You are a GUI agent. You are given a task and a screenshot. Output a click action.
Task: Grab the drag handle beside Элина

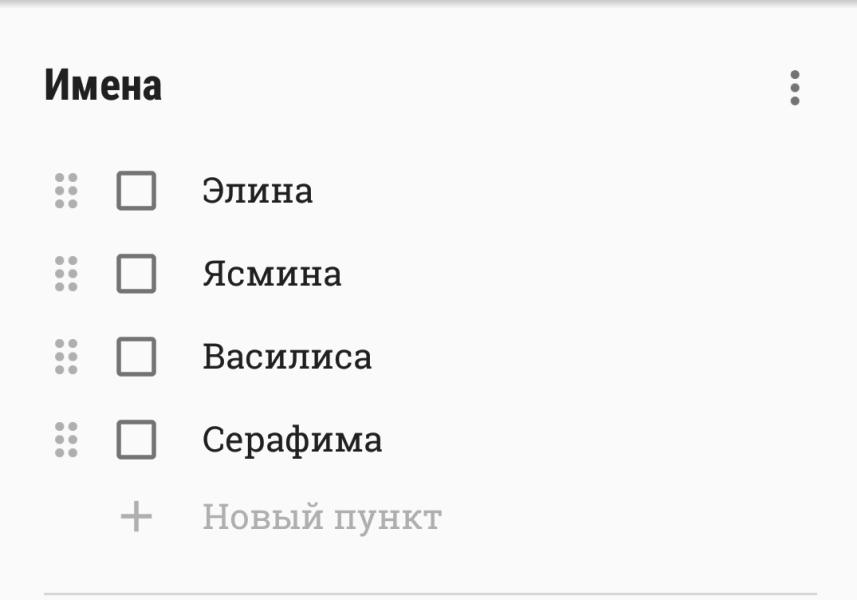(x=66, y=191)
